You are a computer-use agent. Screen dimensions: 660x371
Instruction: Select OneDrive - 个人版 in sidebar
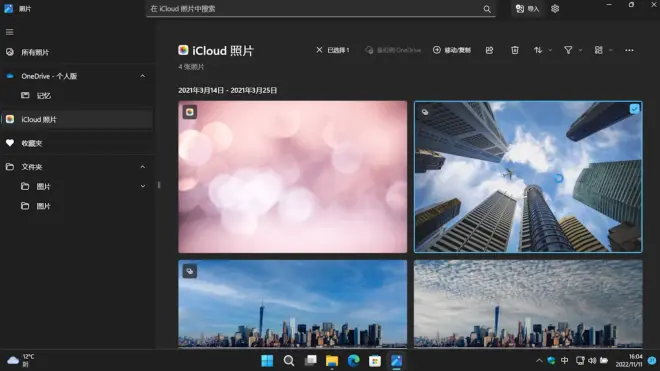77,76
